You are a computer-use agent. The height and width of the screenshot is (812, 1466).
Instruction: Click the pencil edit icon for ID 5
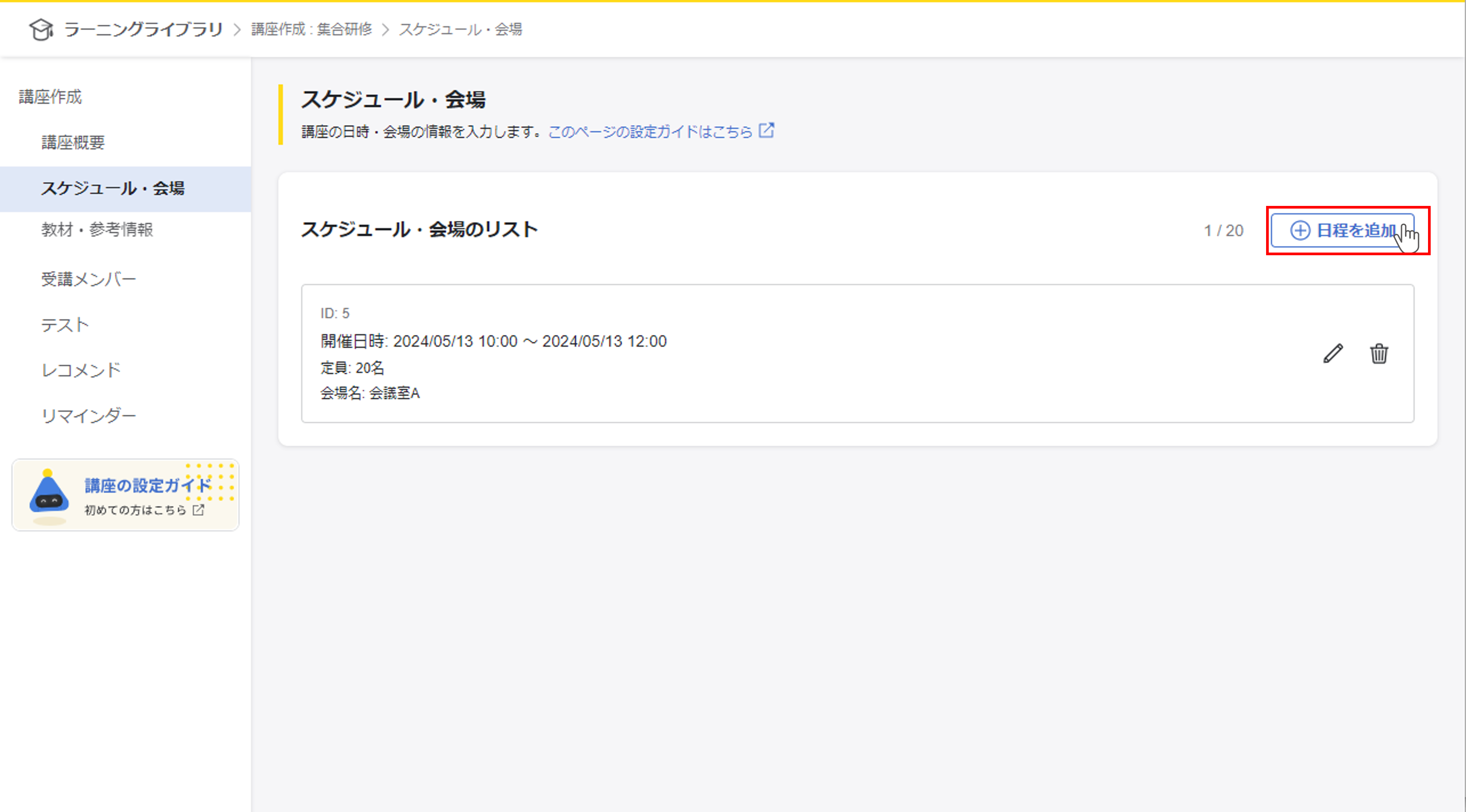(1333, 354)
